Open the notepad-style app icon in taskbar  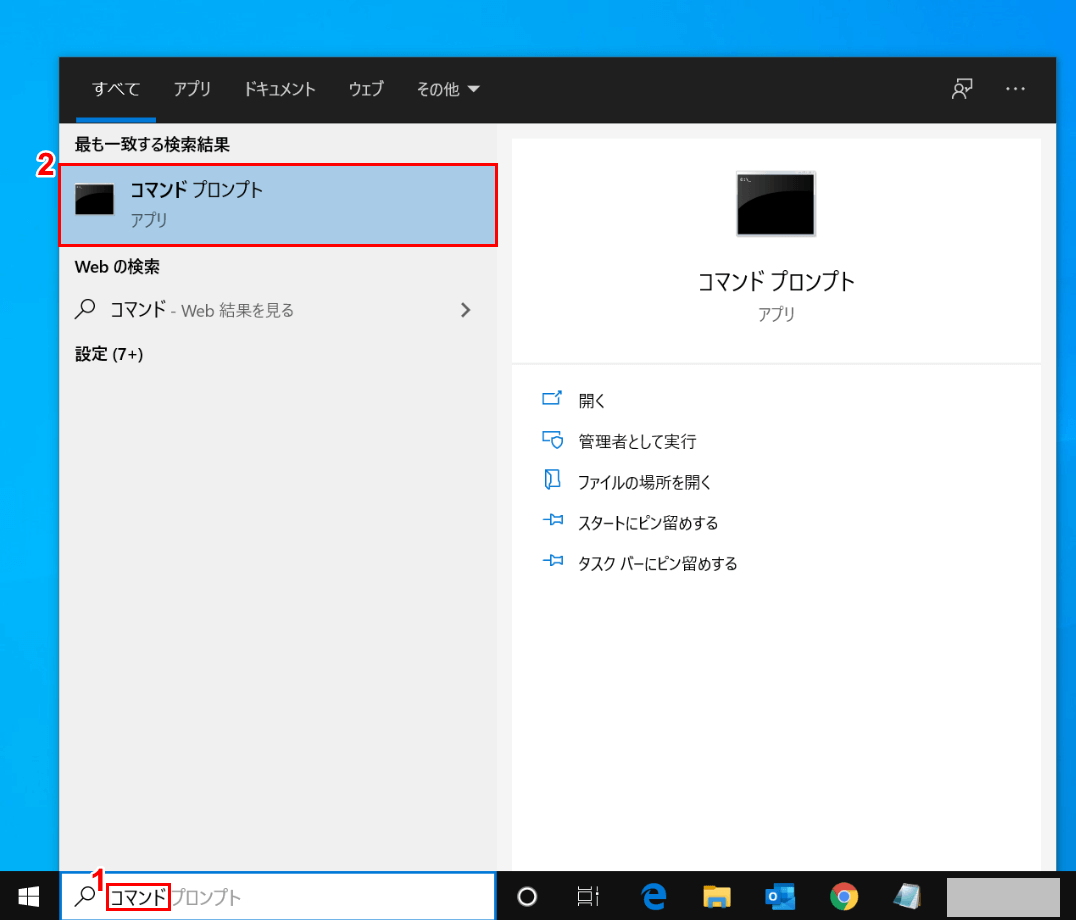pyautogui.click(x=907, y=896)
